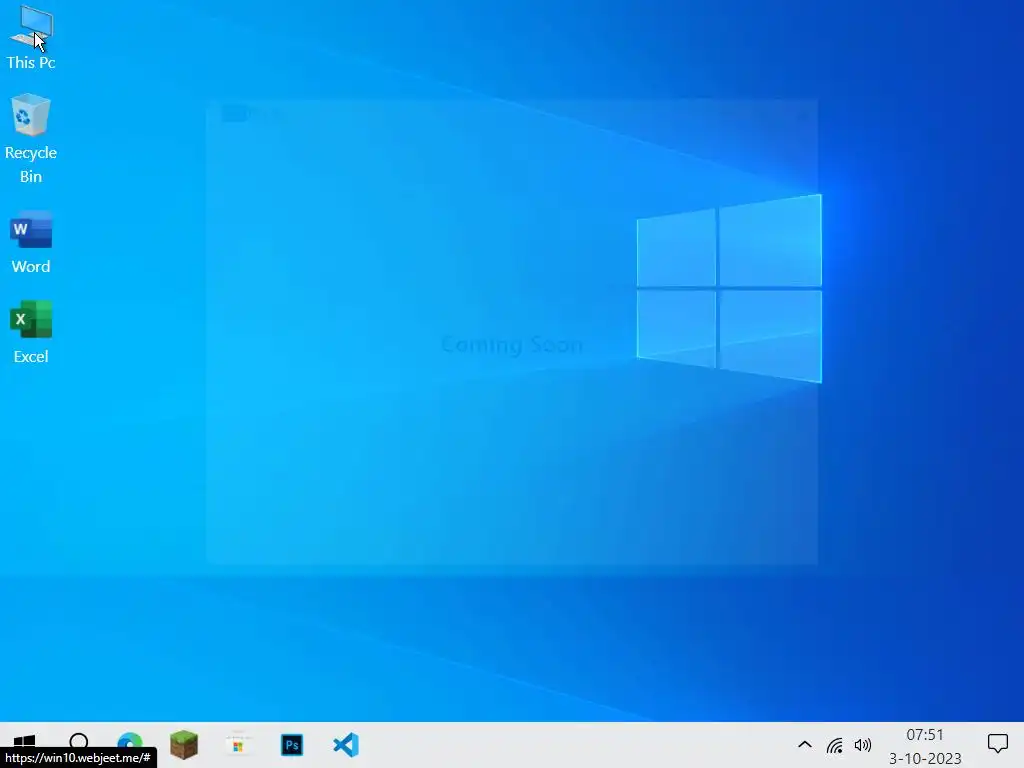Viewport: 1024px width, 768px height.
Task: Open Microsoft Store taskbar icon
Action: pyautogui.click(x=238, y=745)
